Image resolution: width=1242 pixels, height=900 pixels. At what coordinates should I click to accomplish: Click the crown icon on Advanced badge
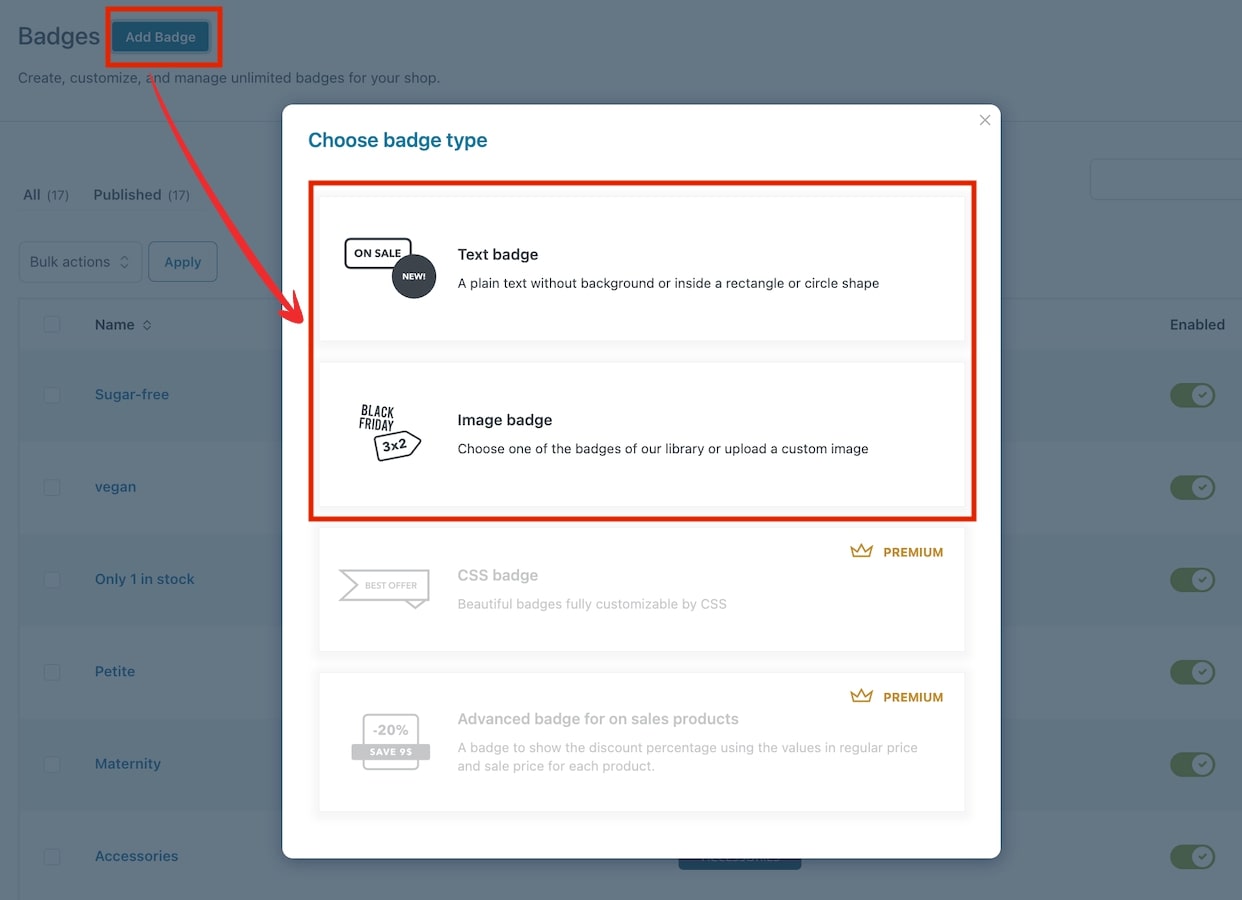click(861, 696)
